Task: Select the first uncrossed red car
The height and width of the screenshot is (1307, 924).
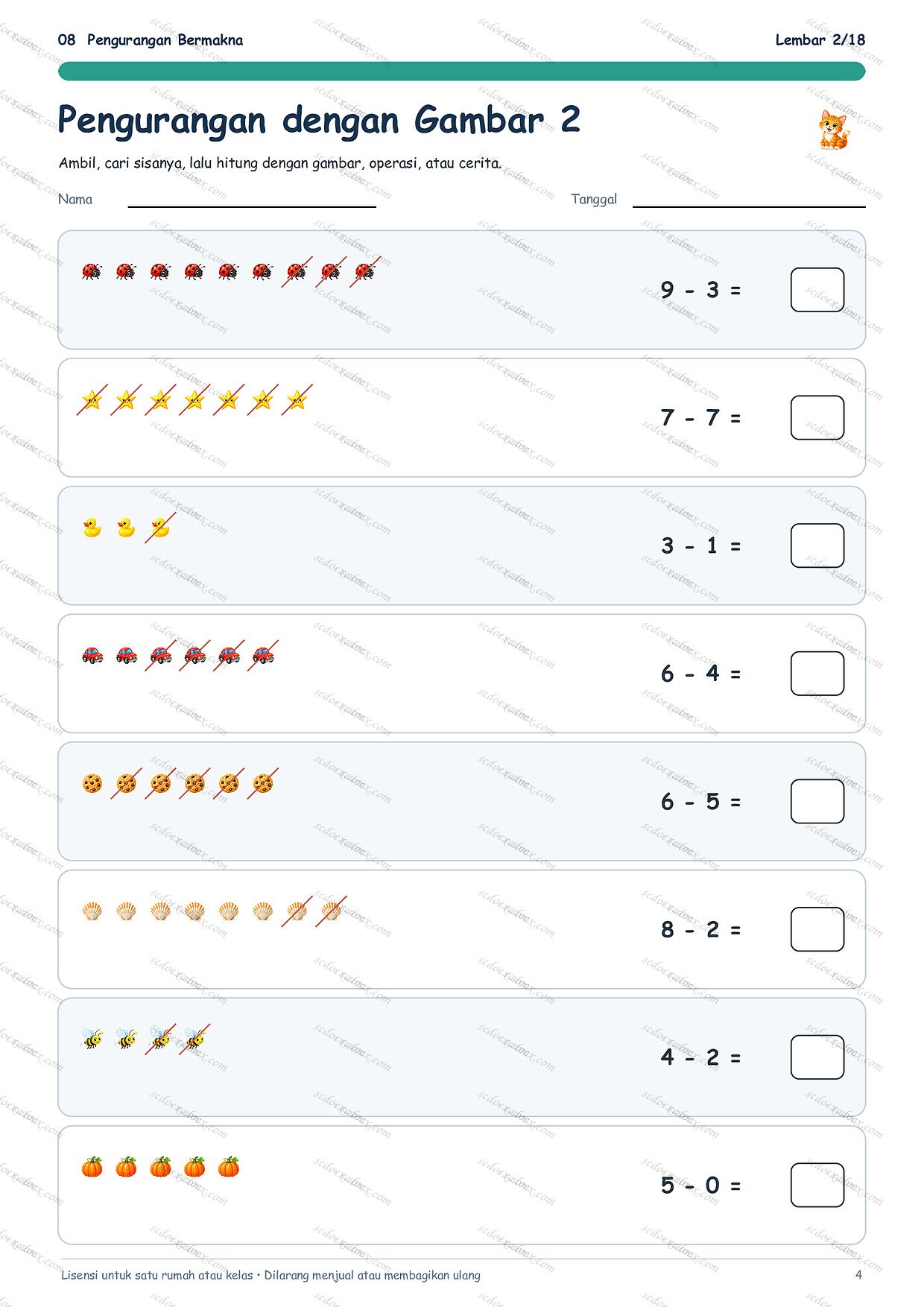Action: pos(92,655)
